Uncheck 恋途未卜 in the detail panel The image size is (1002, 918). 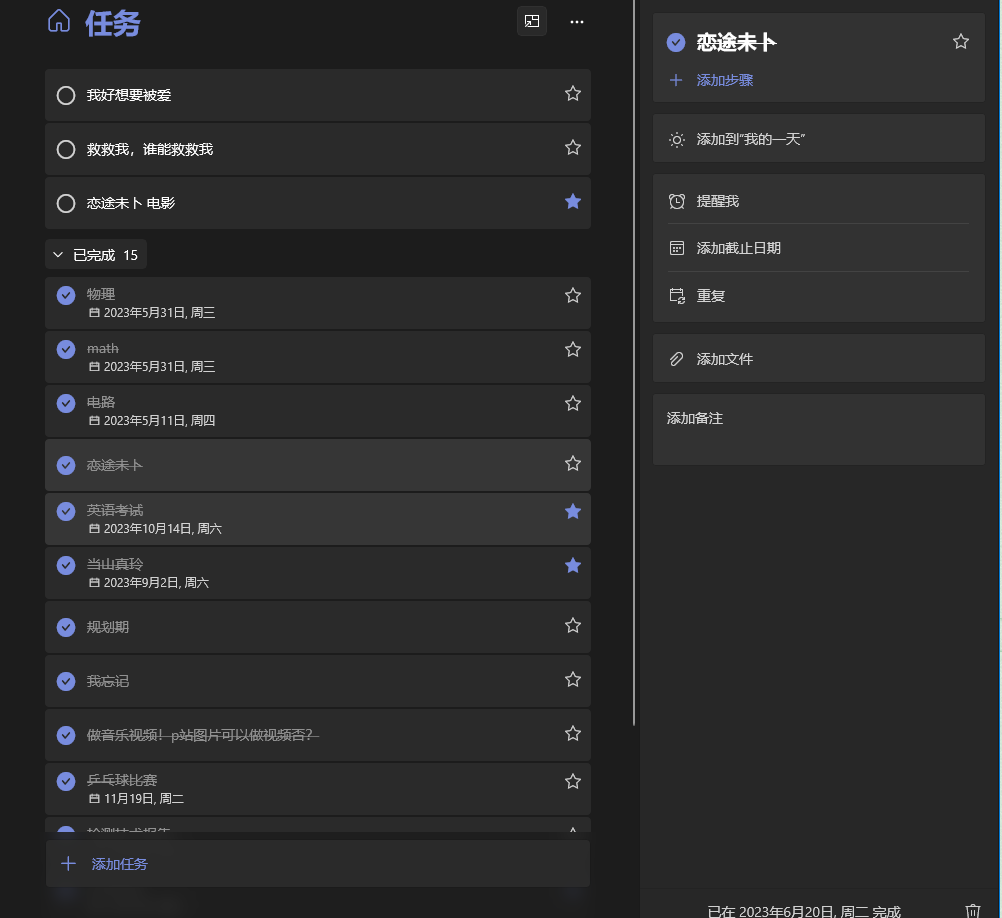pyautogui.click(x=676, y=42)
